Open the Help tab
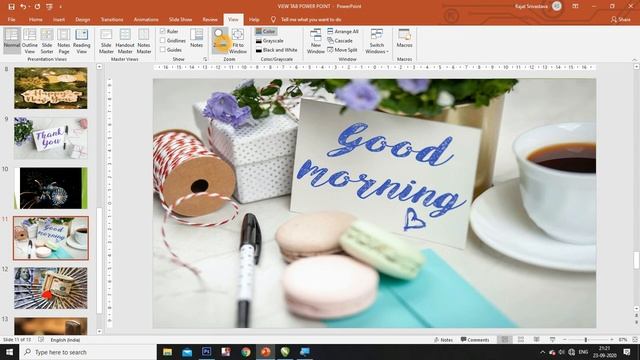The image size is (640, 360). [254, 19]
